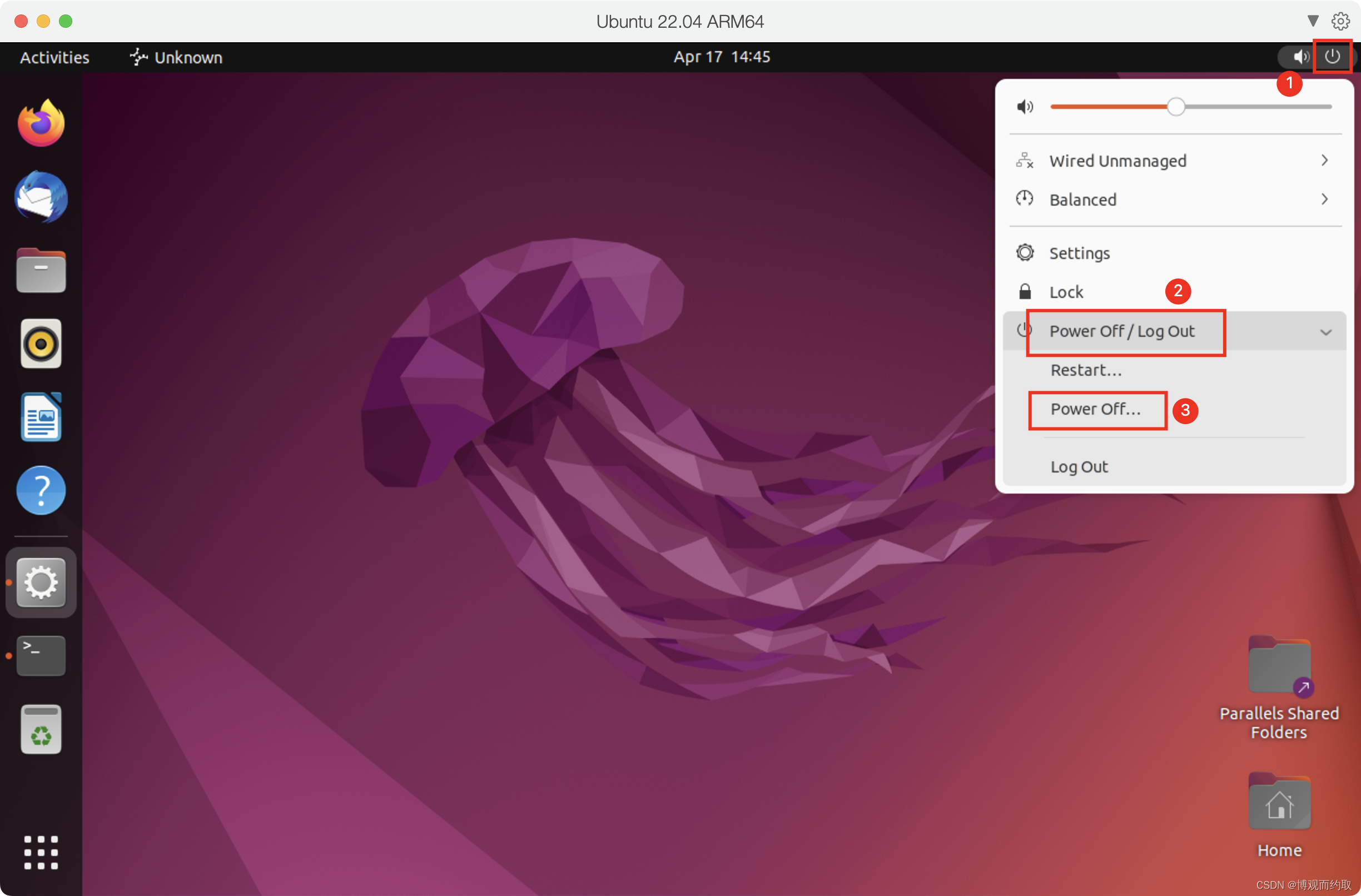Click Power Off… option
This screenshot has height=896, width=1361.
click(x=1095, y=410)
